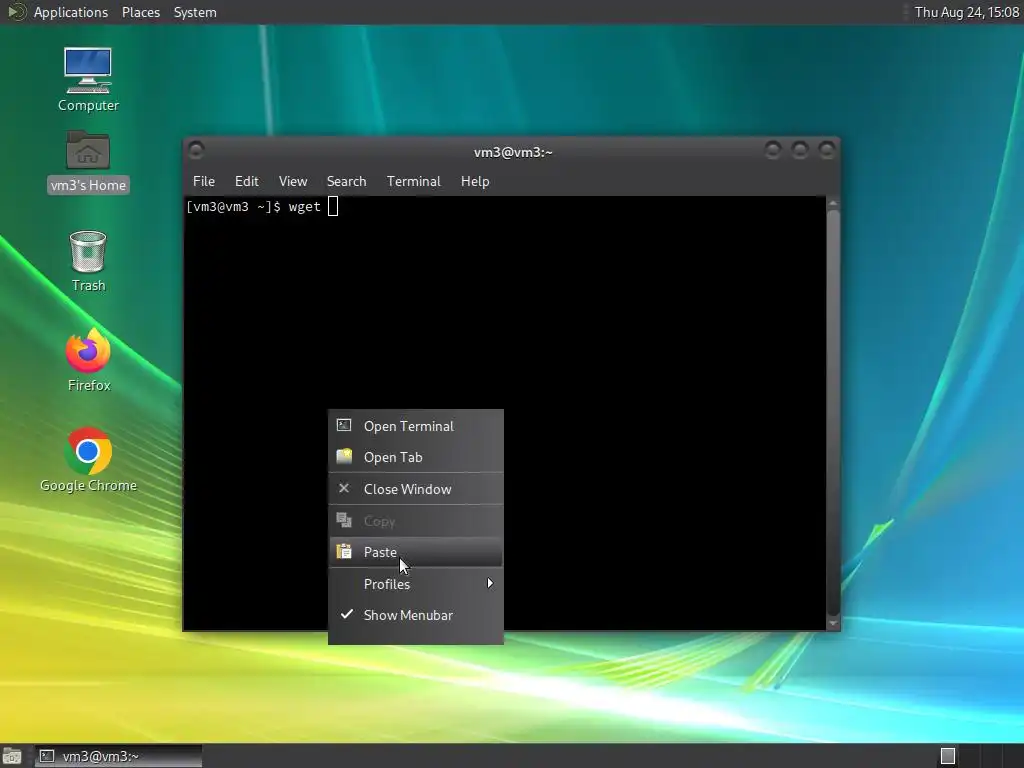The width and height of the screenshot is (1024, 768).
Task: Open the terminal Search menu
Action: (x=346, y=181)
